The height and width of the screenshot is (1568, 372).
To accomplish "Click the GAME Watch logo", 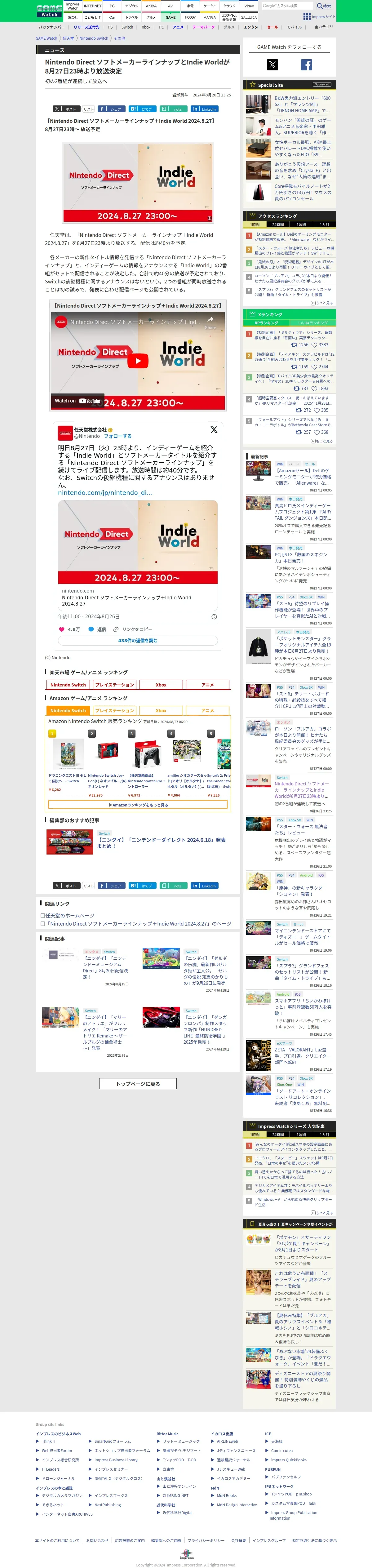I will [x=49, y=11].
